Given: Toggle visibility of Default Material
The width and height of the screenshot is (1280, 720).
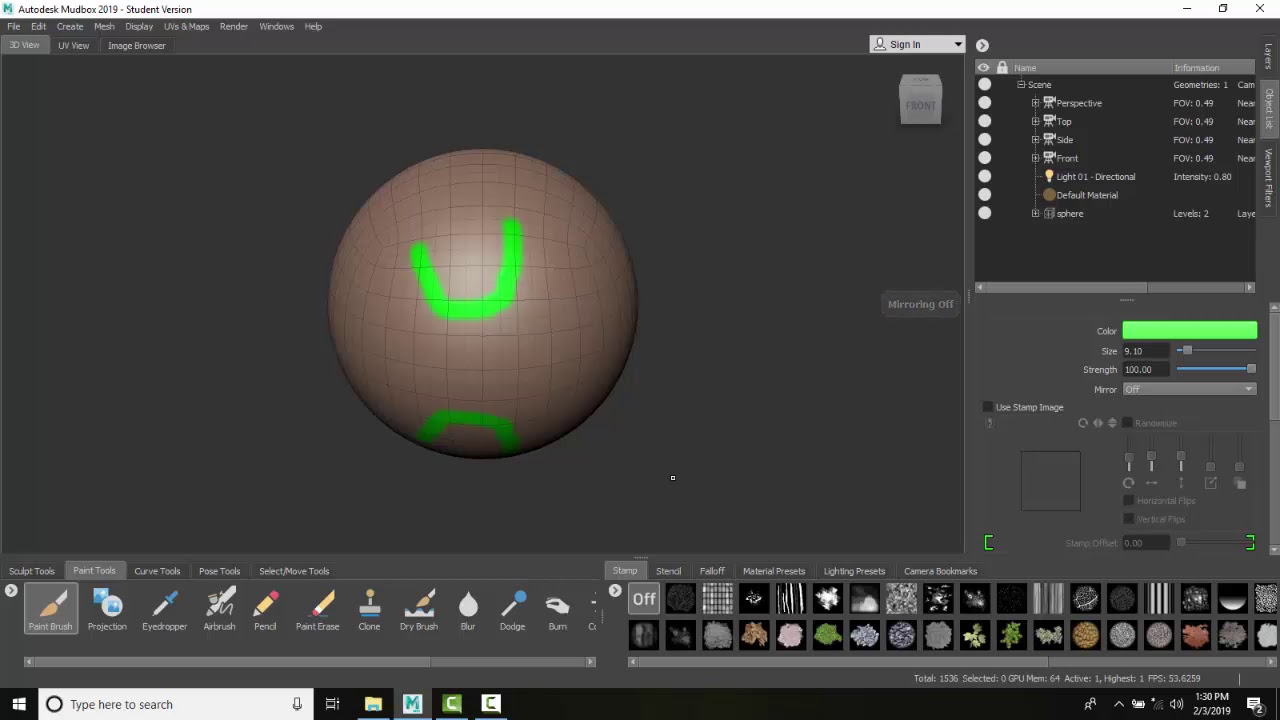Looking at the screenshot, I should pyautogui.click(x=985, y=195).
